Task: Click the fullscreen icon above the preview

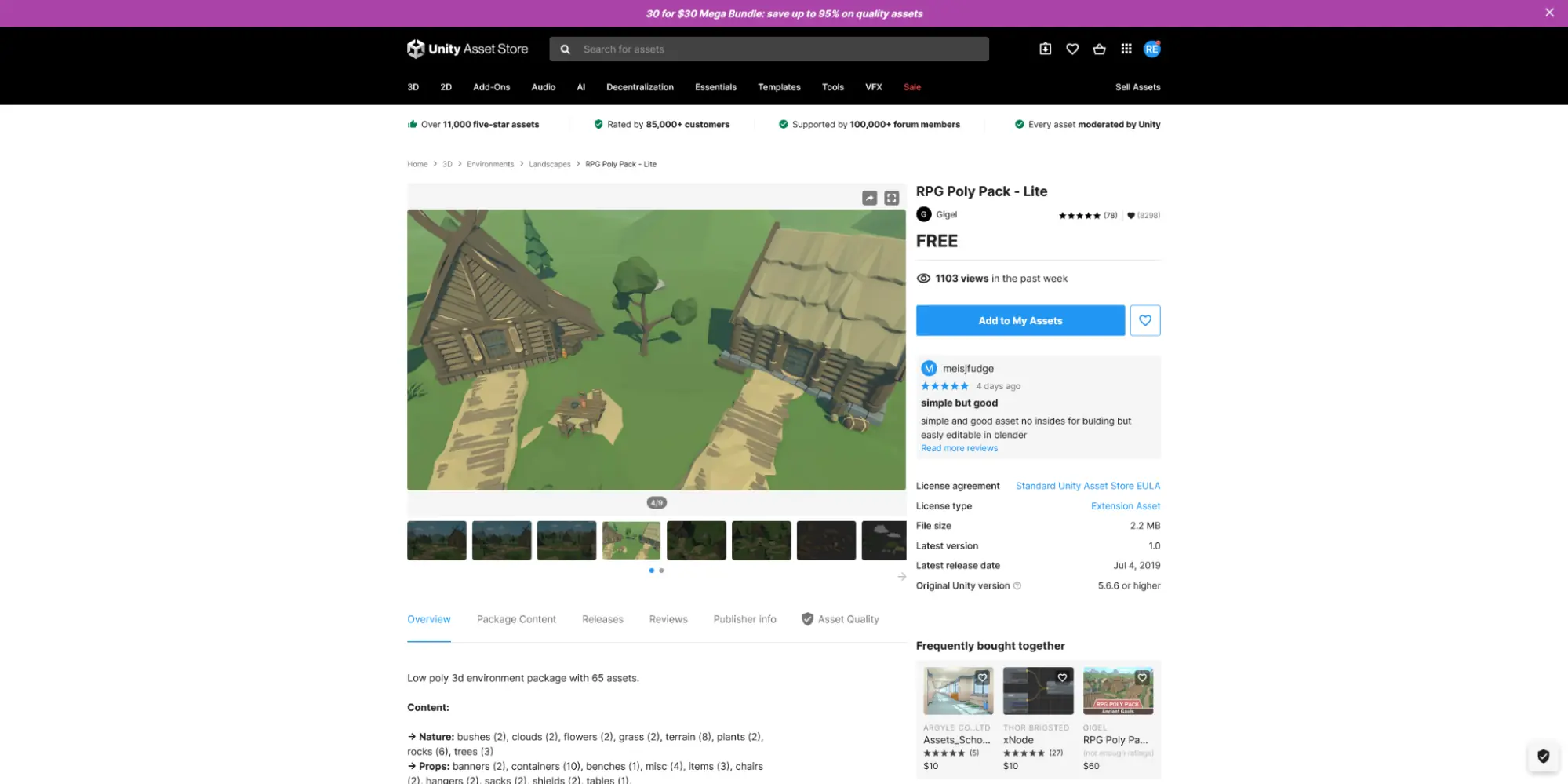Action: pyautogui.click(x=892, y=198)
